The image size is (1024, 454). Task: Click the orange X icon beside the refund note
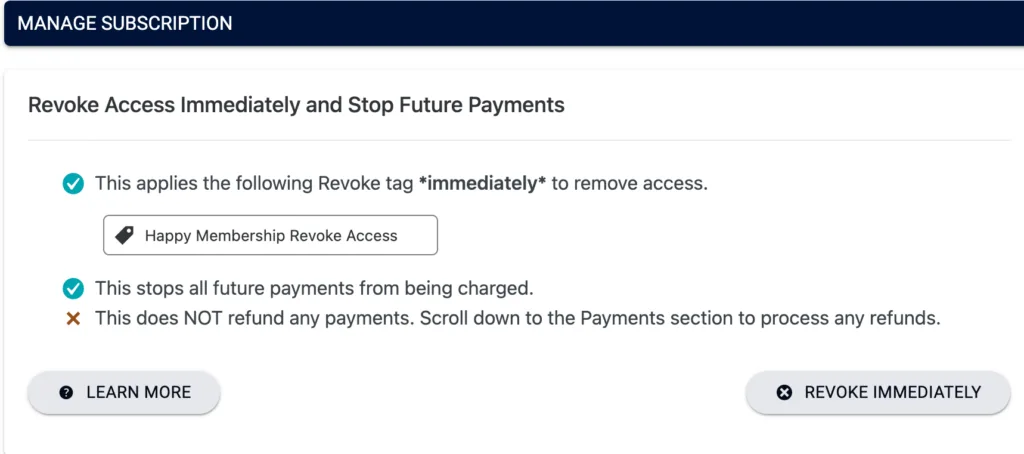click(x=73, y=319)
